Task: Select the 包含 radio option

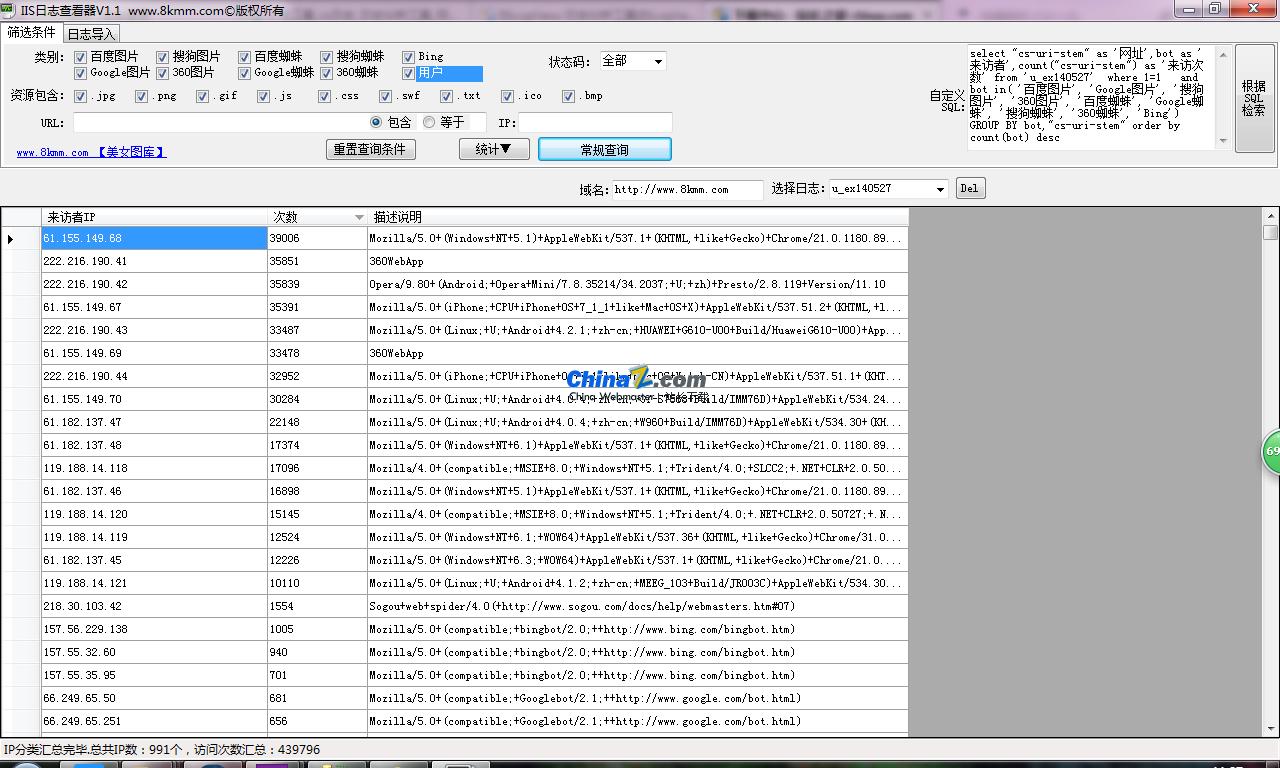Action: pyautogui.click(x=376, y=122)
